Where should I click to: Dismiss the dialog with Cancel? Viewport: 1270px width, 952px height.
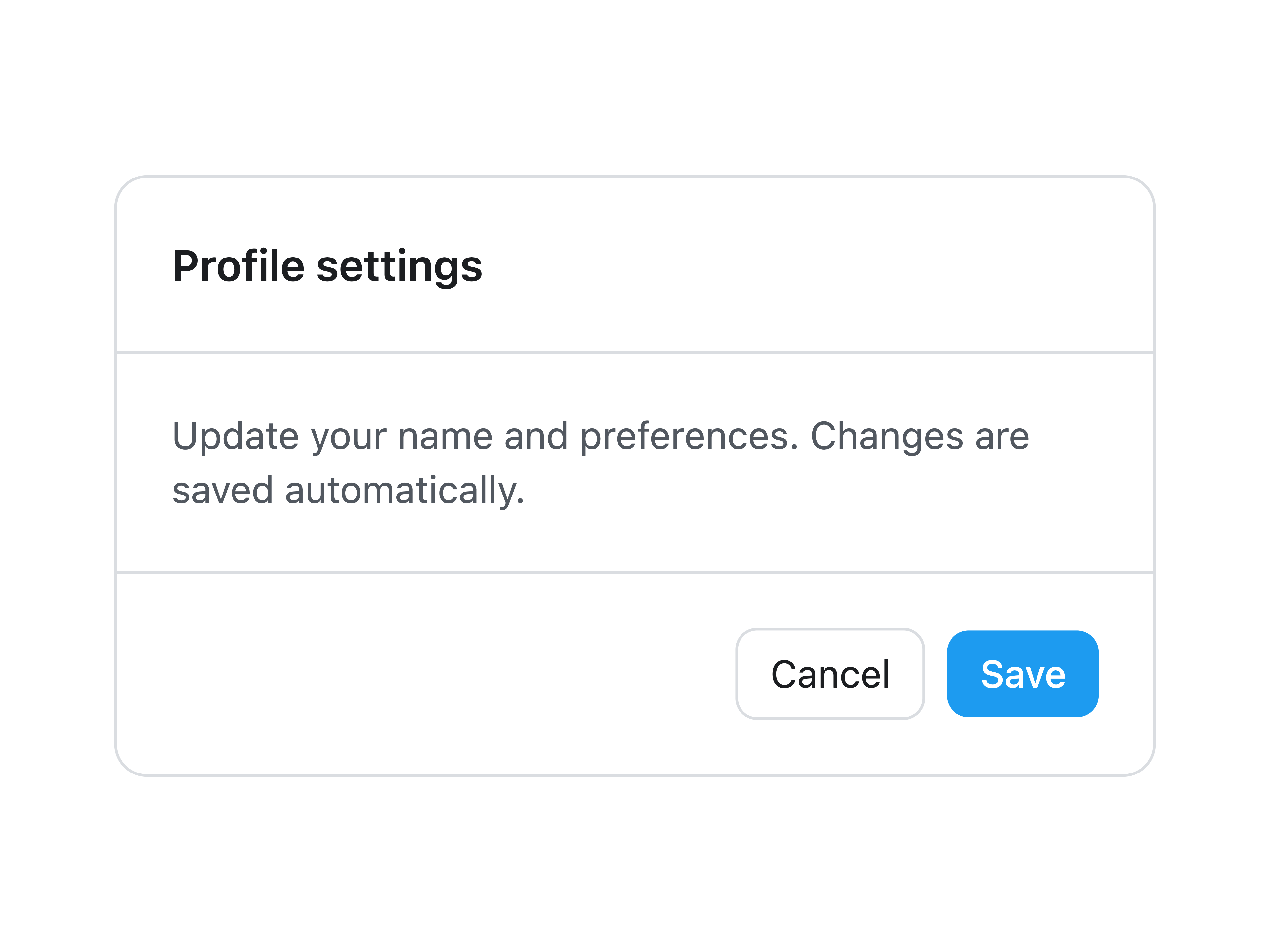click(x=830, y=674)
